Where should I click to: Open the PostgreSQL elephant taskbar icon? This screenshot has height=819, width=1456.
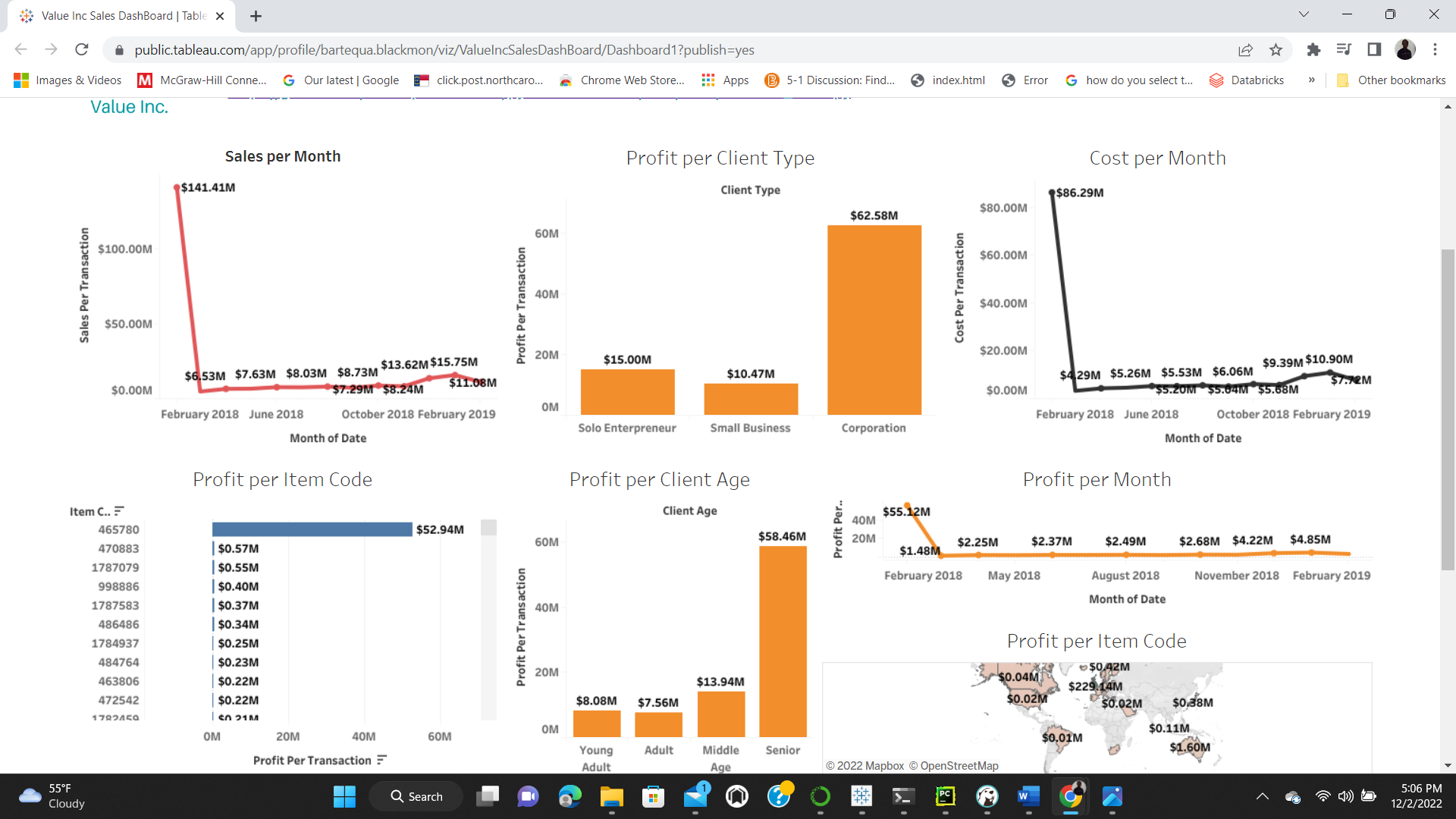[987, 796]
